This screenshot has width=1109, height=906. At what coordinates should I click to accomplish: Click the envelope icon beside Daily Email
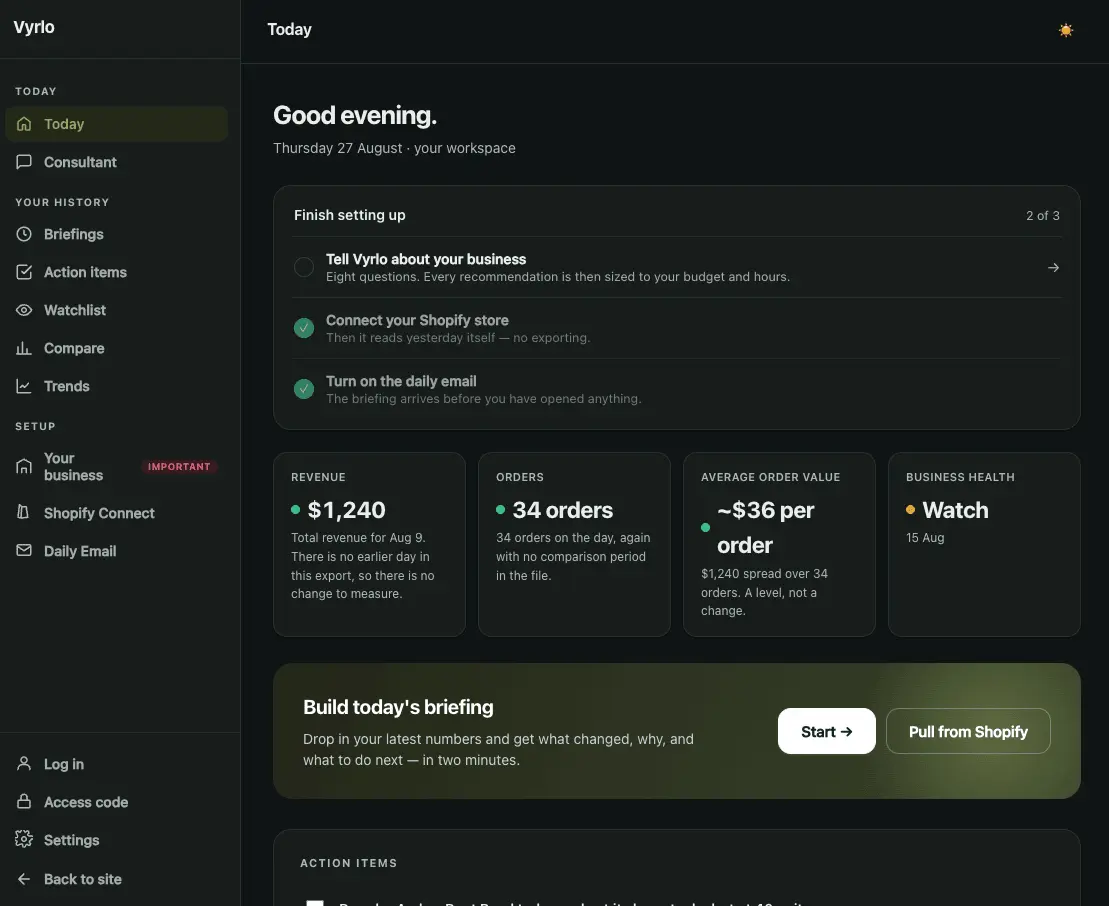click(x=24, y=550)
